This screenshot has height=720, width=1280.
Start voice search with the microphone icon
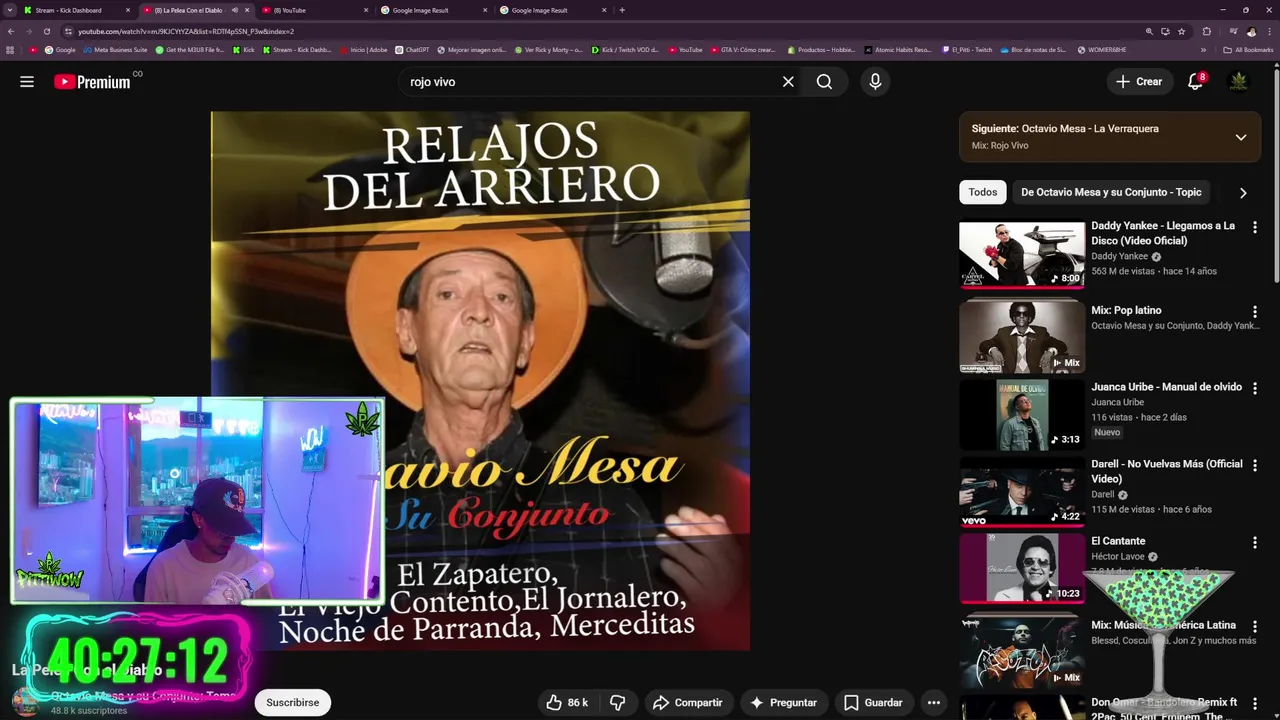tap(875, 82)
